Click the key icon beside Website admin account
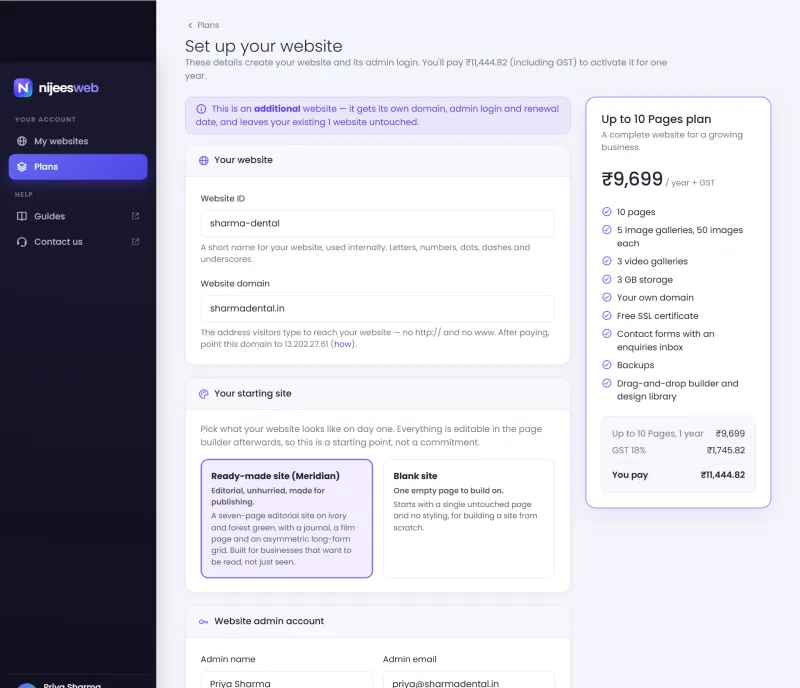The width and height of the screenshot is (800, 688). click(204, 622)
